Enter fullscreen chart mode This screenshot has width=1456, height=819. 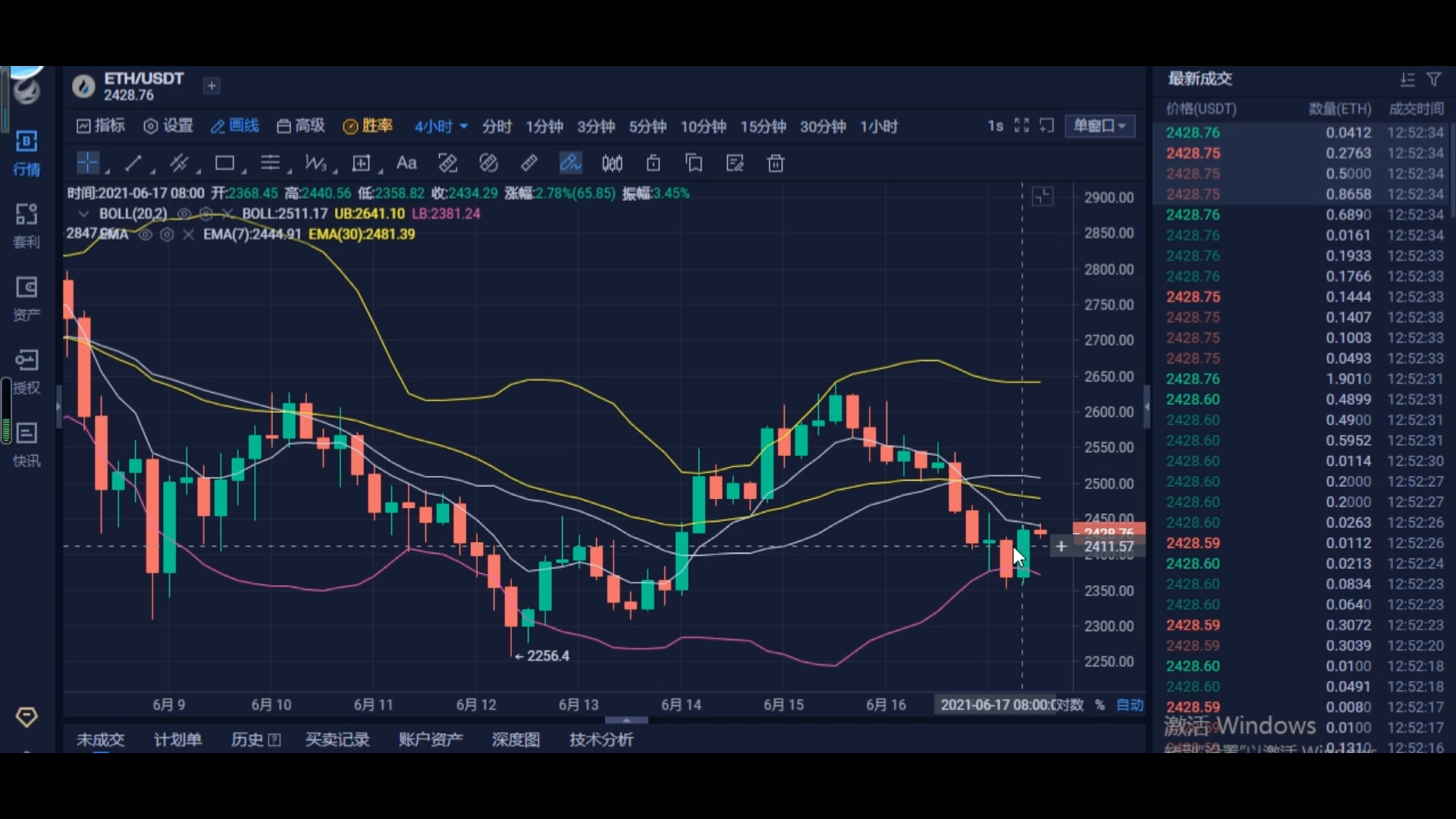(x=1022, y=125)
